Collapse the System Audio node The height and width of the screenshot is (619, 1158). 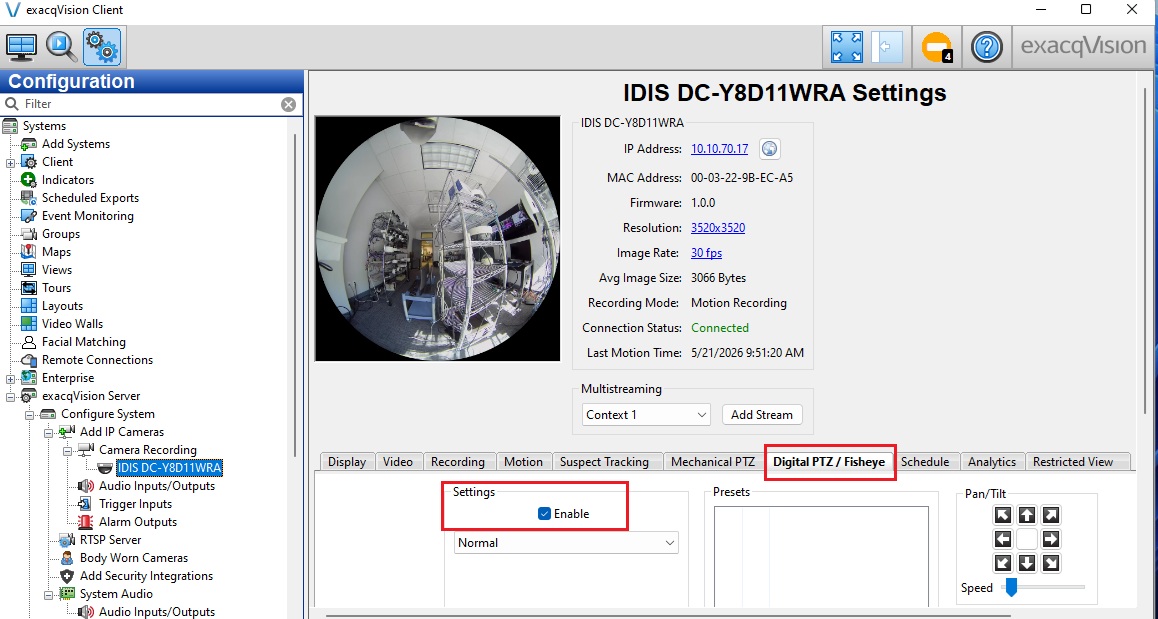tap(49, 594)
